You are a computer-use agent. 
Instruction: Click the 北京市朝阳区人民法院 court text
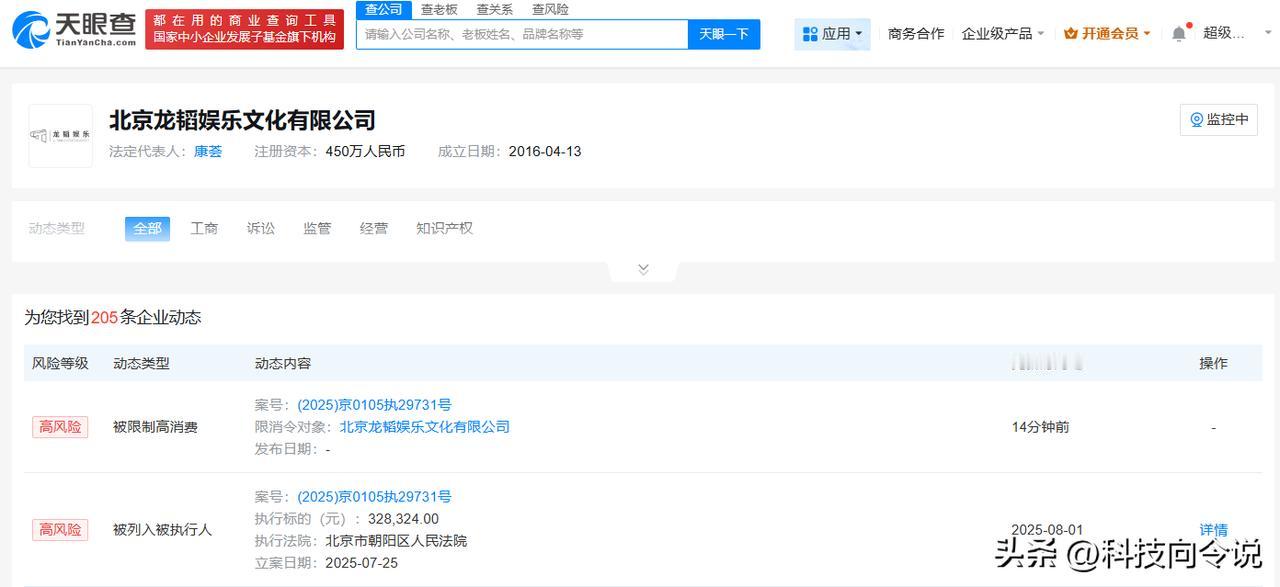pos(396,541)
